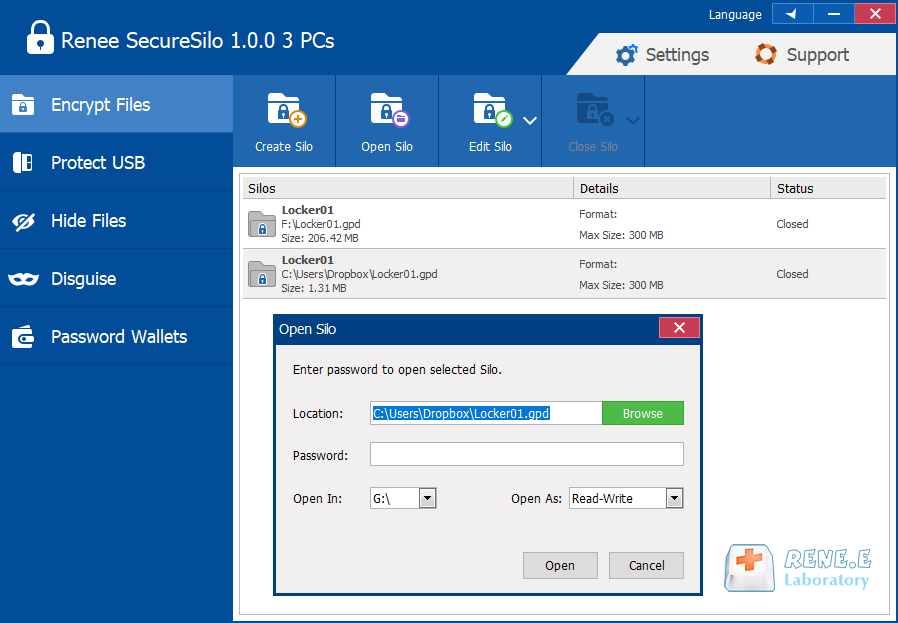Open Support via the lifebuoy icon
898x623 pixels.
pos(766,55)
